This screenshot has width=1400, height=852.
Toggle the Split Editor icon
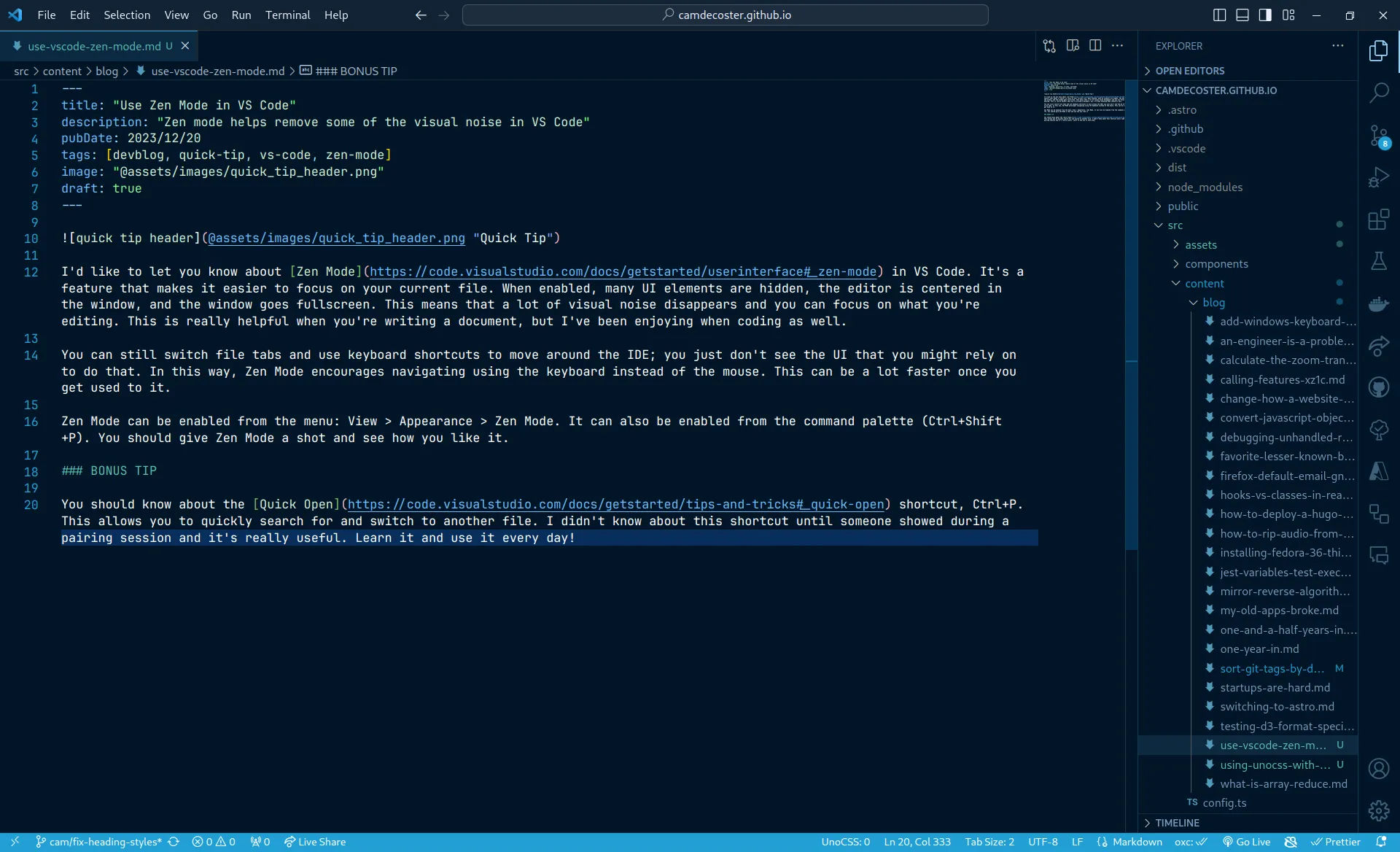coord(1095,46)
